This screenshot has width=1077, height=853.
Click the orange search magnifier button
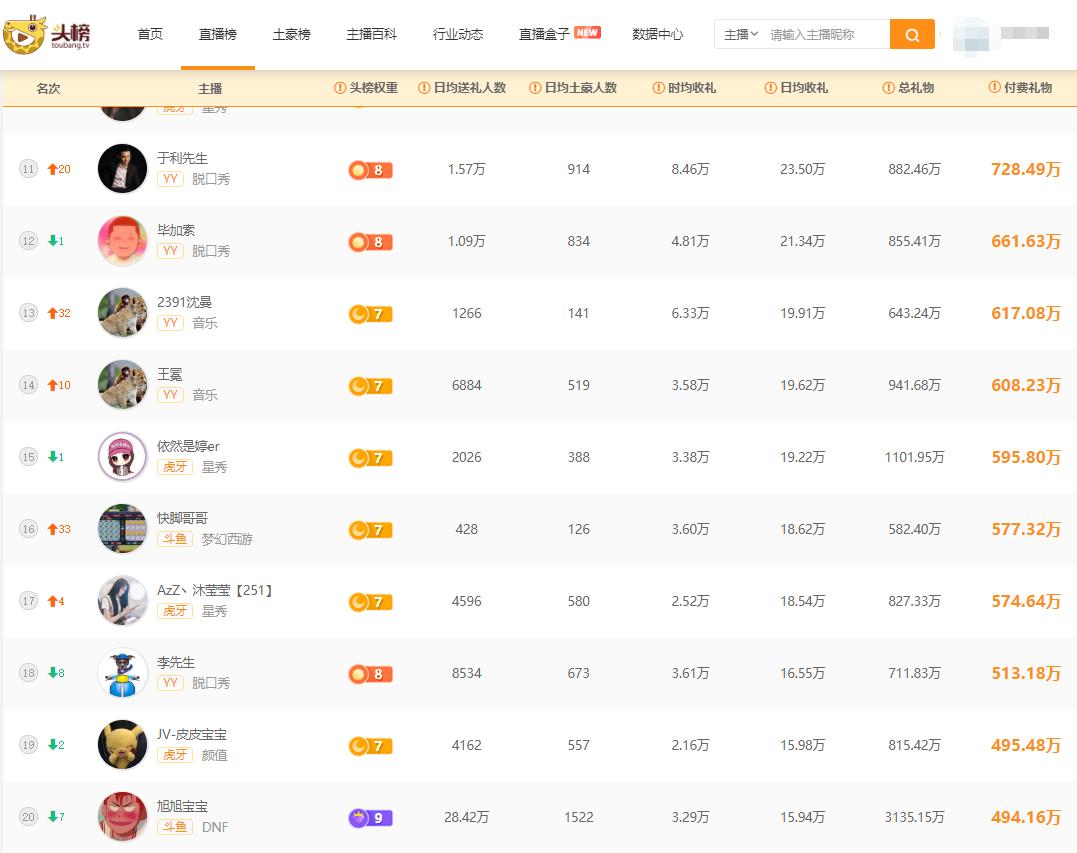pyautogui.click(x=911, y=34)
